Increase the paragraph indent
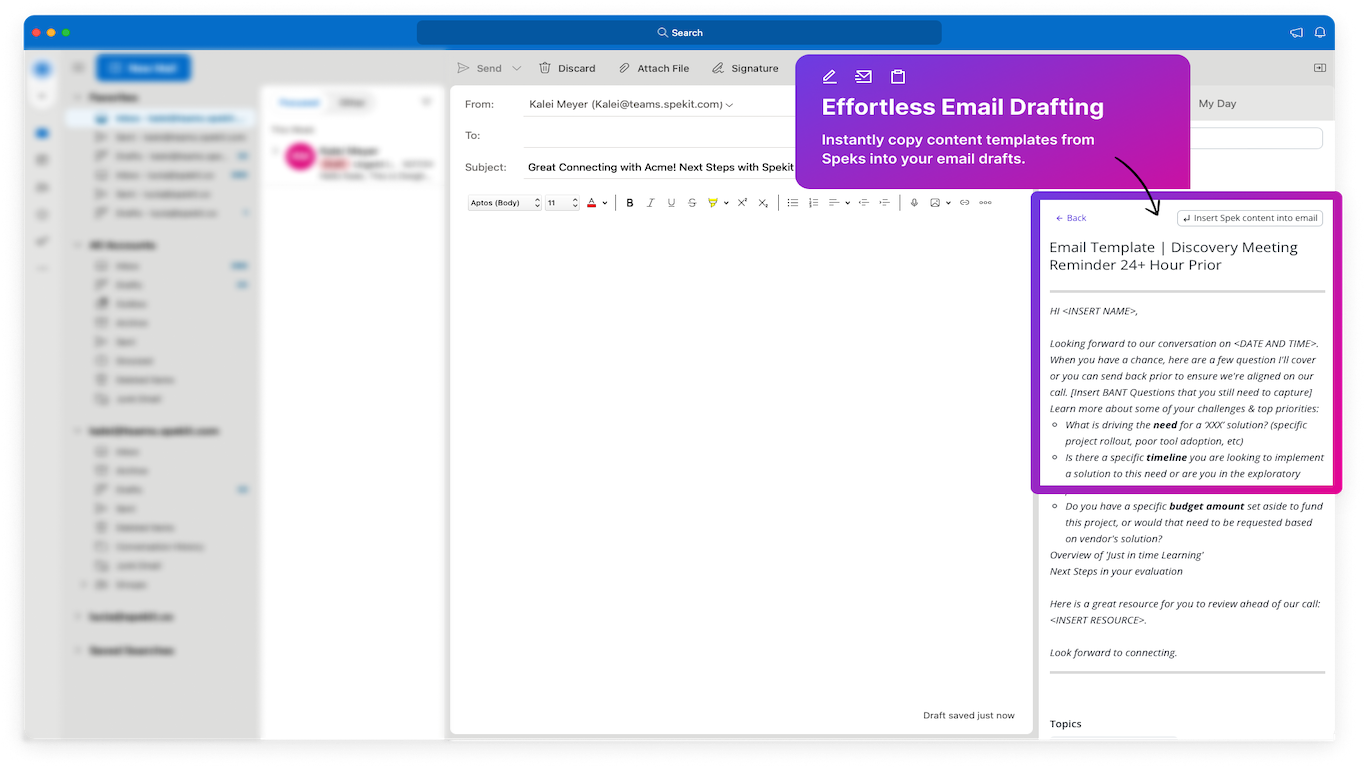The height and width of the screenshot is (768, 1366). click(x=884, y=203)
